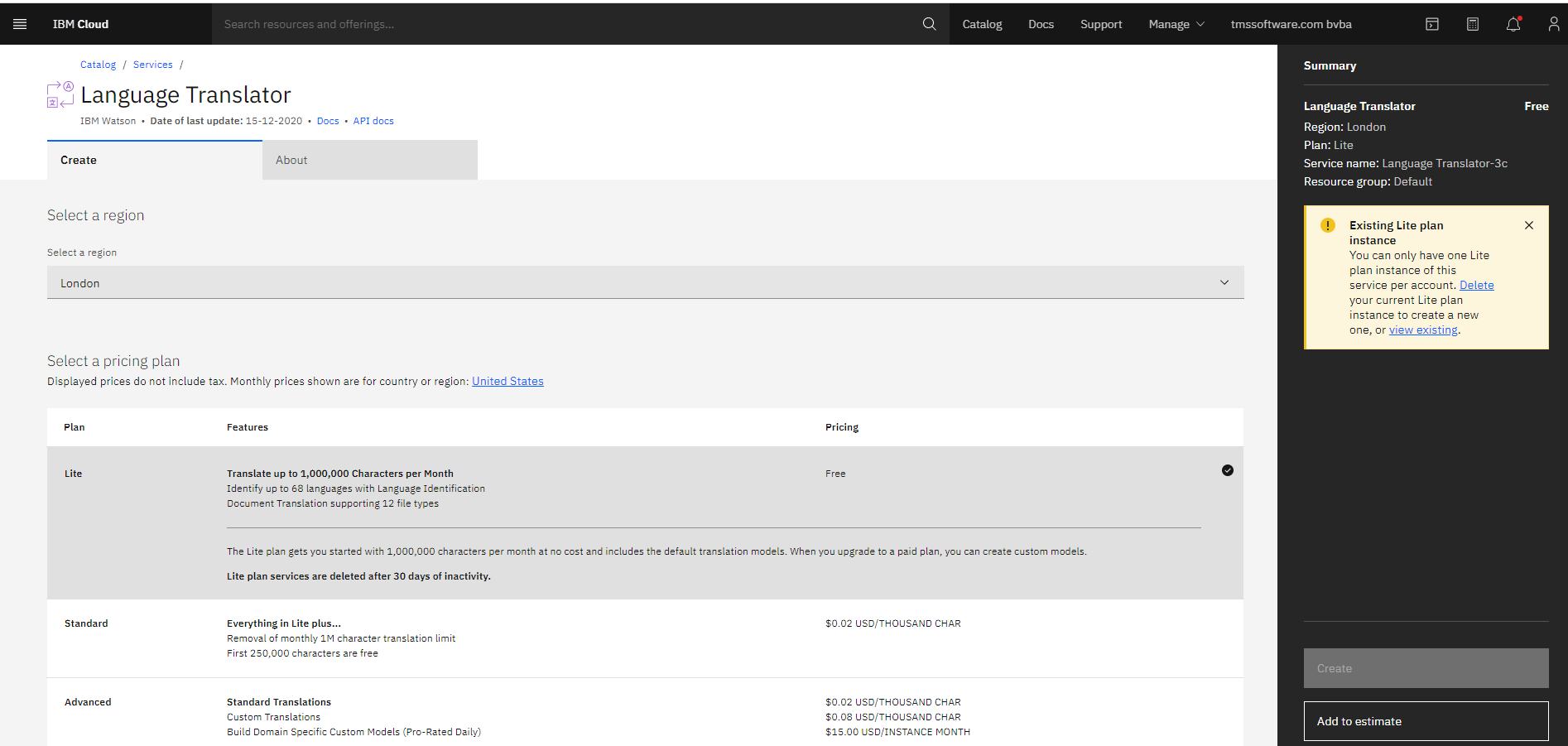Click 'Translate up to 1,000,000 Characters per Month'
Screen dimensions: 1568x746
point(340,474)
